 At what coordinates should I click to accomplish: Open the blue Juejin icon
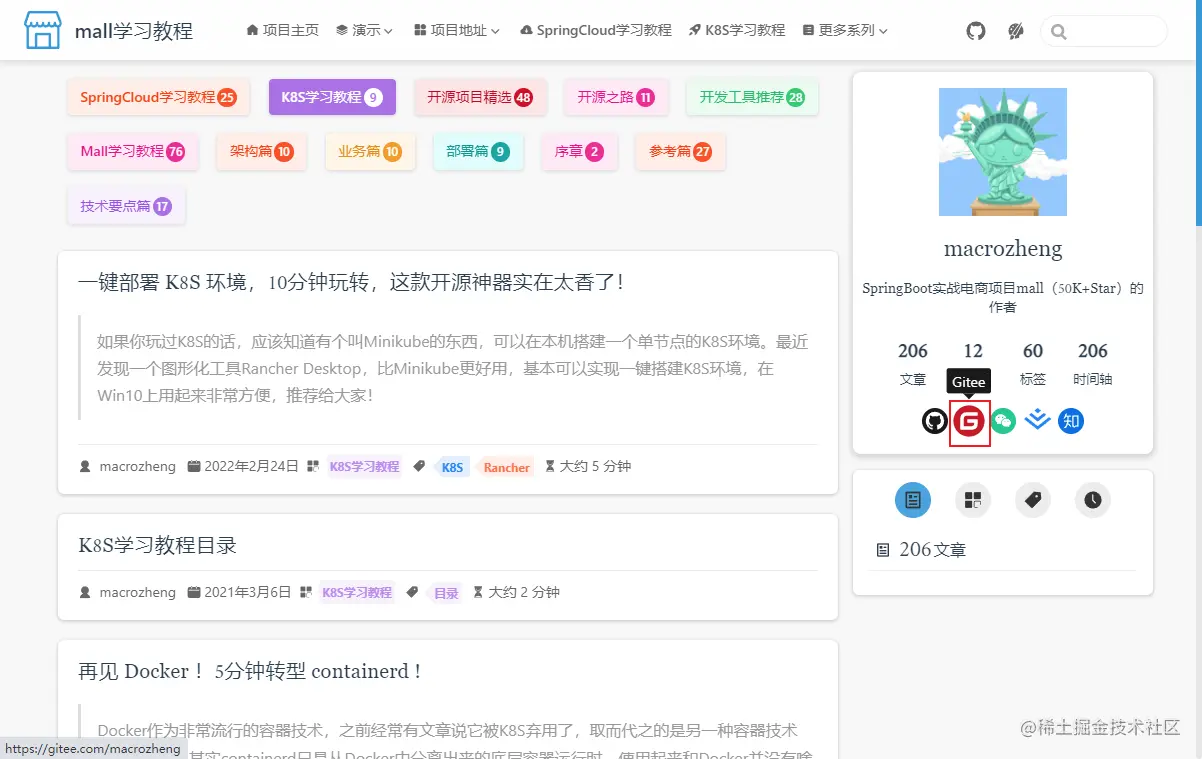pyautogui.click(x=1038, y=421)
